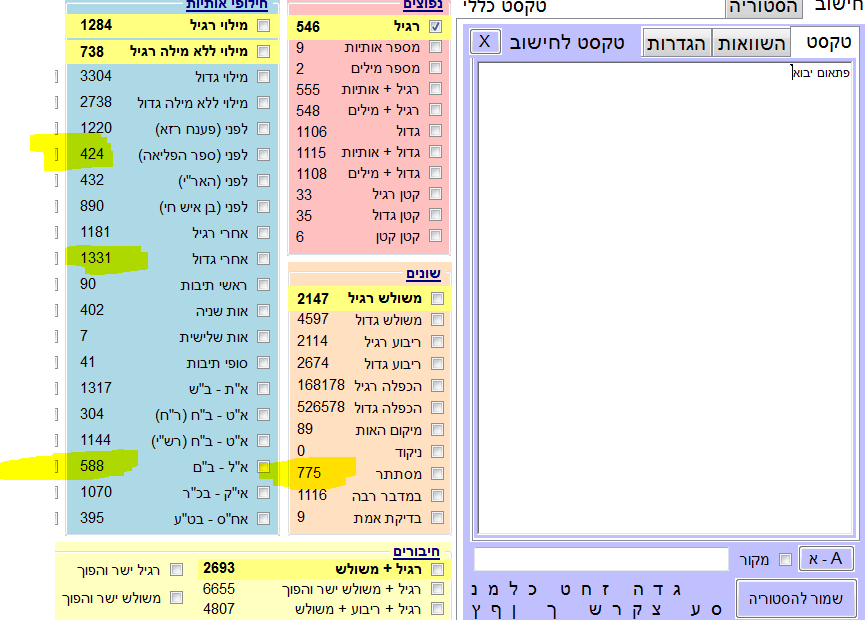868x620 pixels.
Task: Enable the מסתתר checkbox
Action: pos(435,473)
